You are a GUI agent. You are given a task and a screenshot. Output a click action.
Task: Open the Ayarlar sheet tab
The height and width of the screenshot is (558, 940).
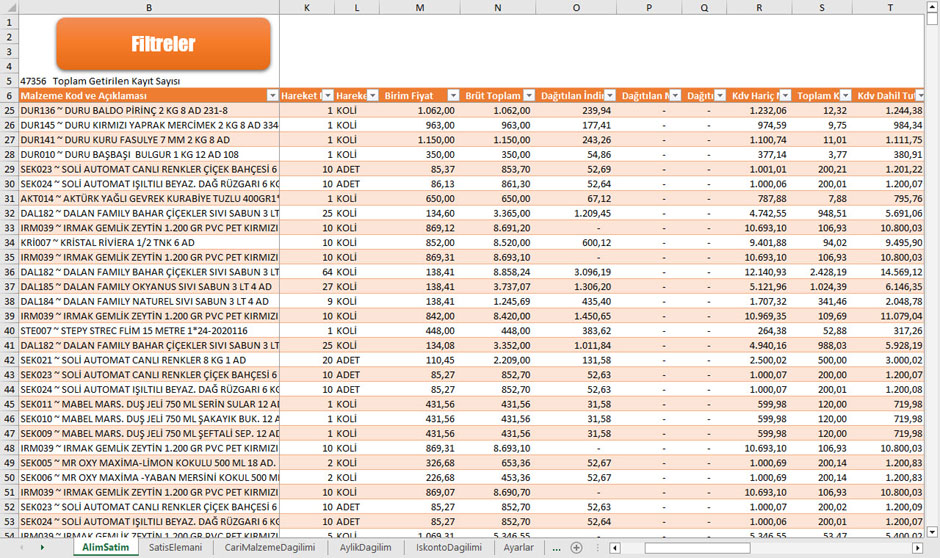[x=519, y=547]
